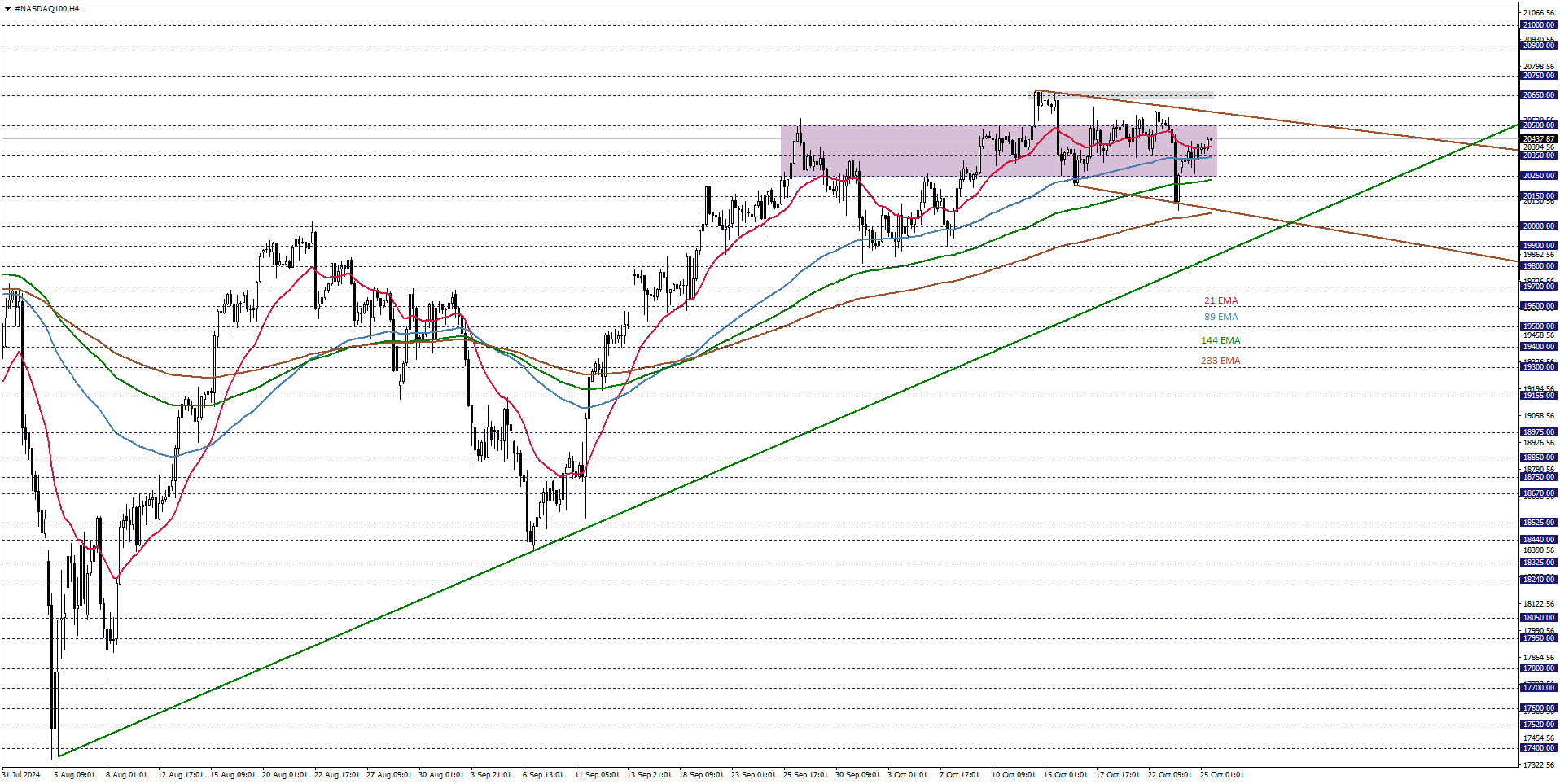
Task: Click the 18670.00 price level label
Action: pyautogui.click(x=1539, y=493)
